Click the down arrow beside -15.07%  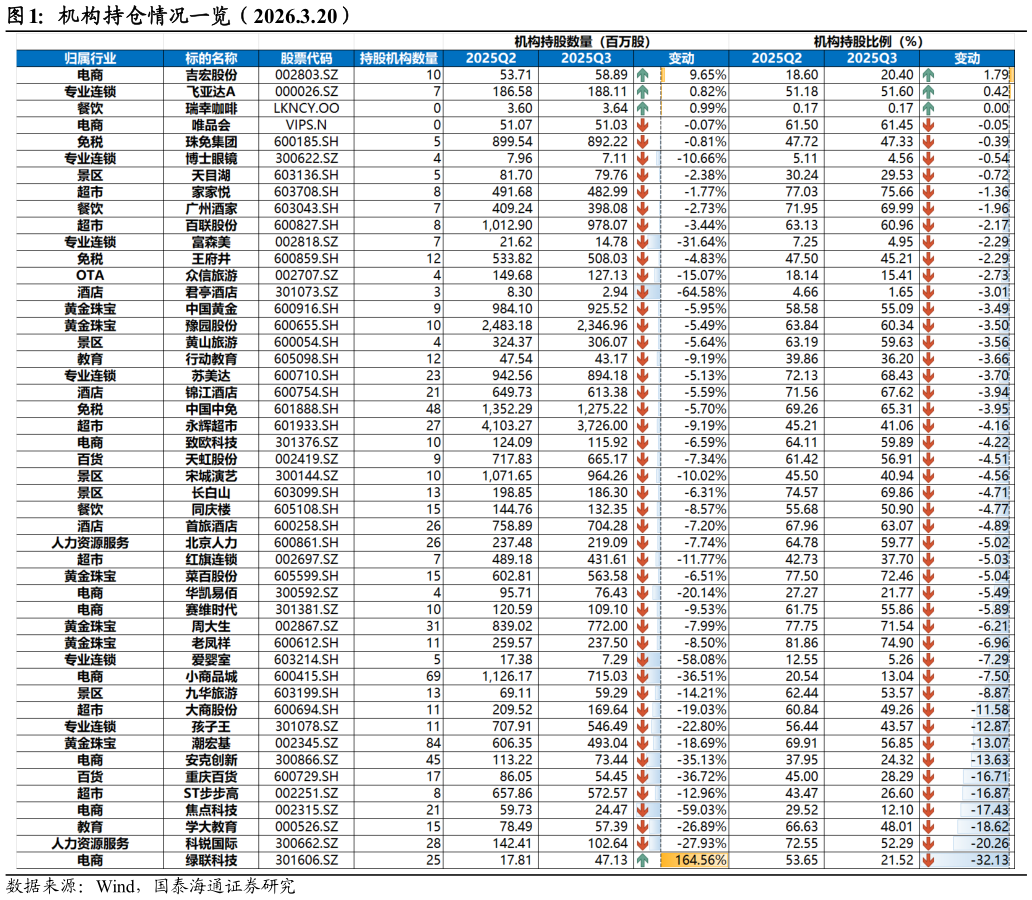pos(642,276)
